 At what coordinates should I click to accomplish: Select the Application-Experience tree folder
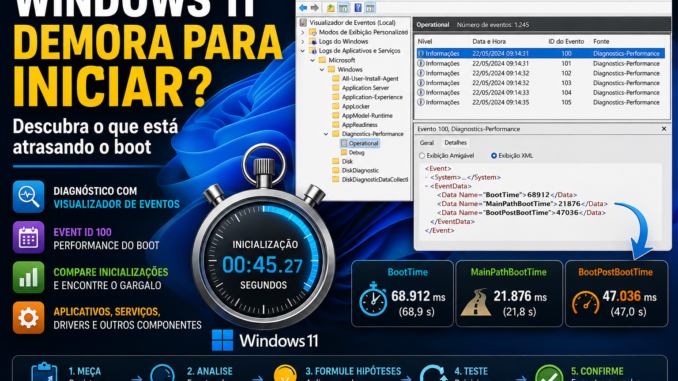[x=372, y=97]
